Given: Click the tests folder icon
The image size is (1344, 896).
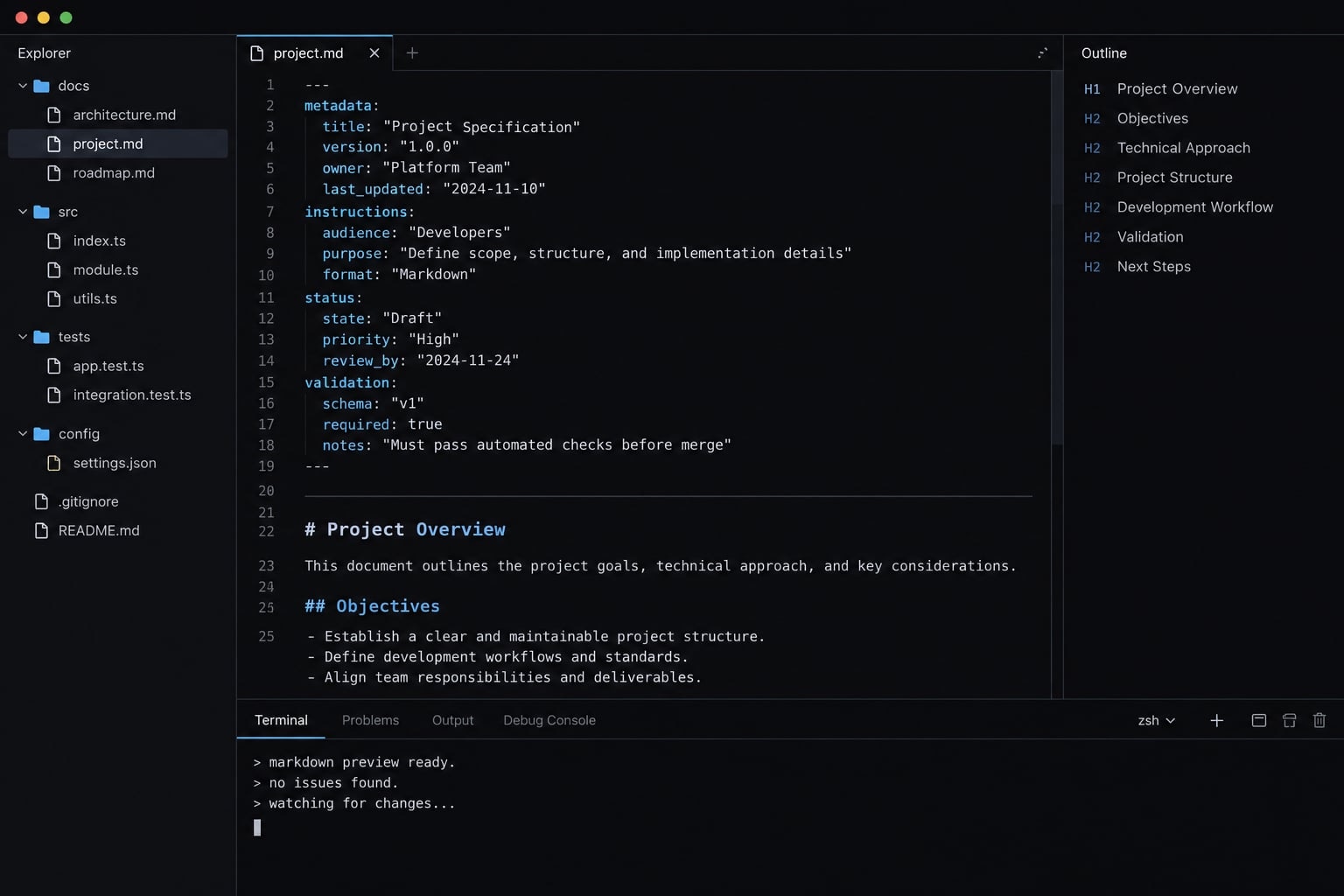Looking at the screenshot, I should point(41,337).
